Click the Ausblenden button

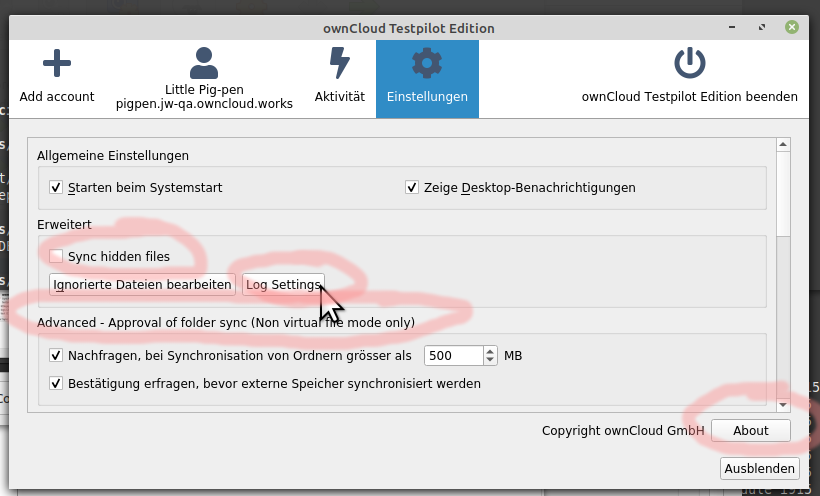click(759, 468)
